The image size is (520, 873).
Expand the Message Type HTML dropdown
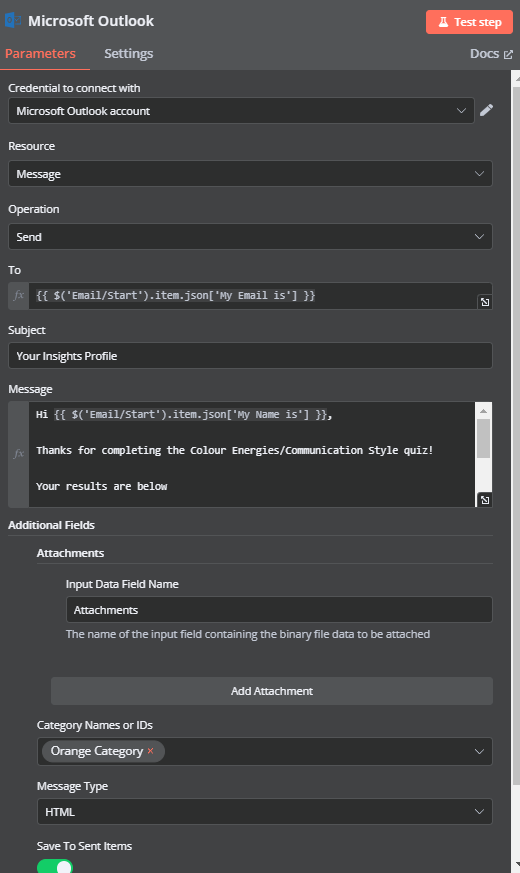(264, 812)
